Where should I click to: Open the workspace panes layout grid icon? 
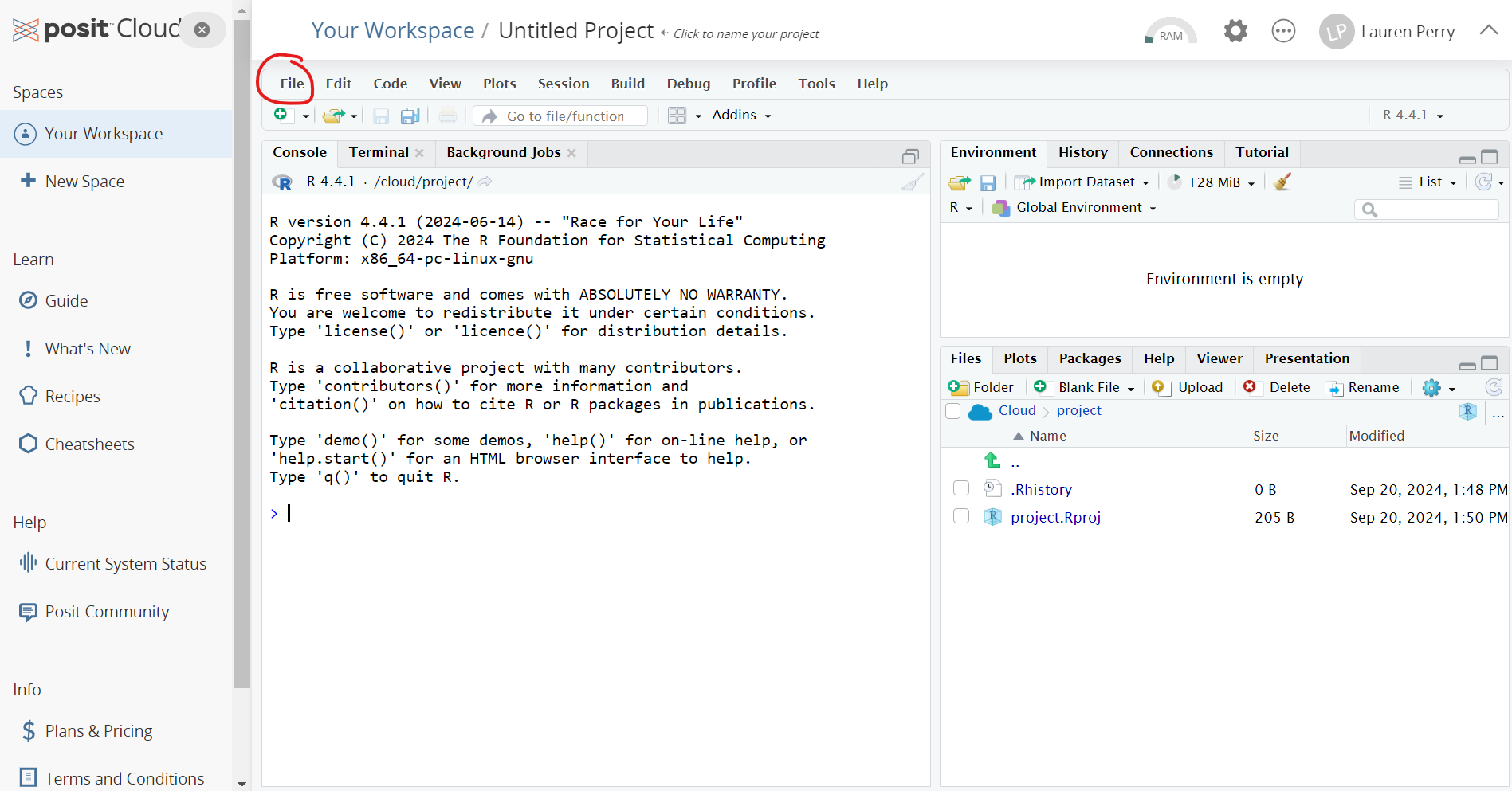(677, 116)
